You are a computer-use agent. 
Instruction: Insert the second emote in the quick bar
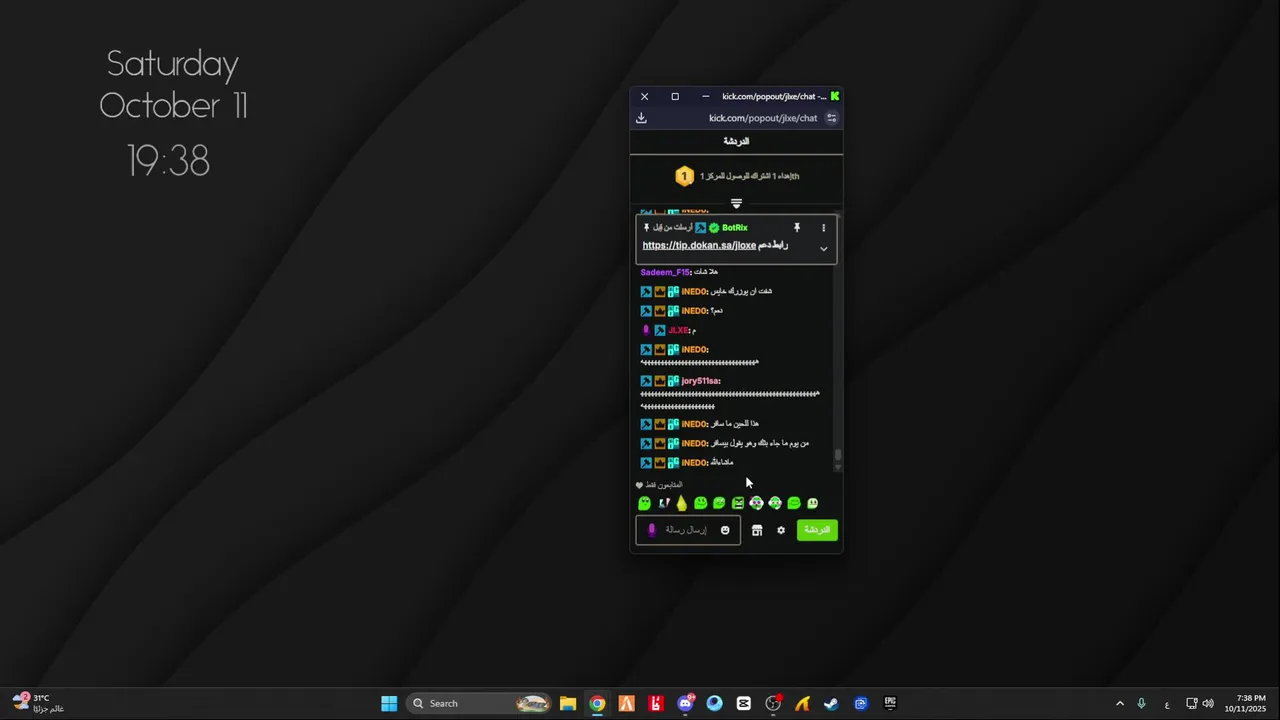tap(663, 503)
